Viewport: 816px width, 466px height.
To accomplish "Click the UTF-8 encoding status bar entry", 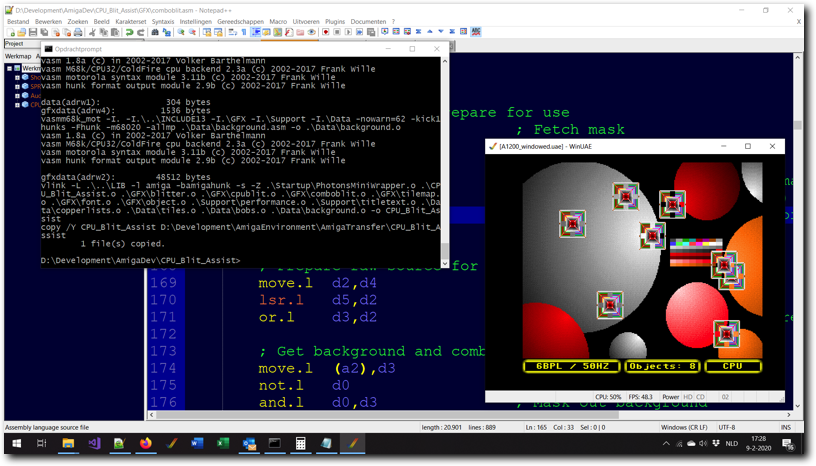I will coord(726,427).
